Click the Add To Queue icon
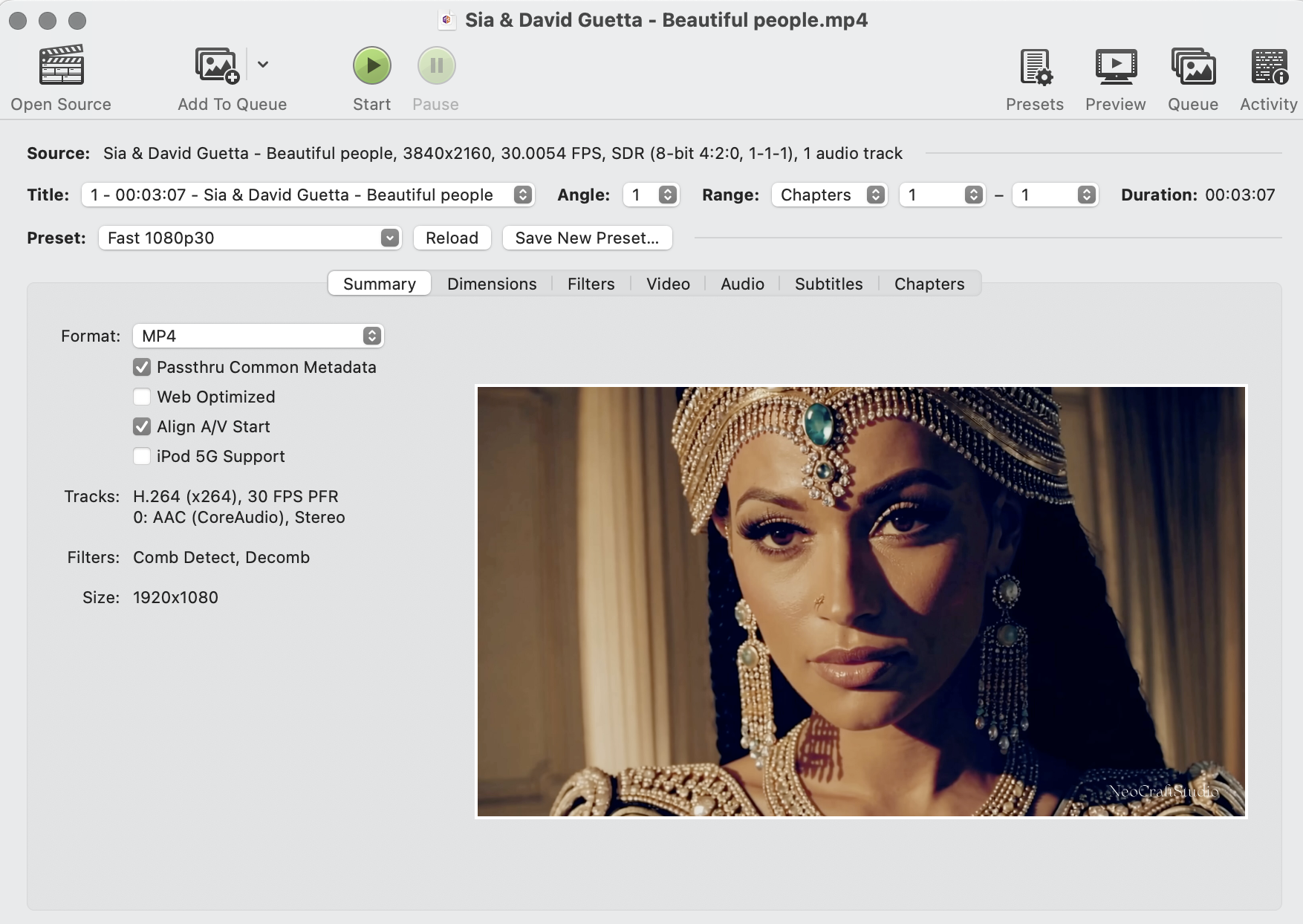1303x924 pixels. (216, 65)
